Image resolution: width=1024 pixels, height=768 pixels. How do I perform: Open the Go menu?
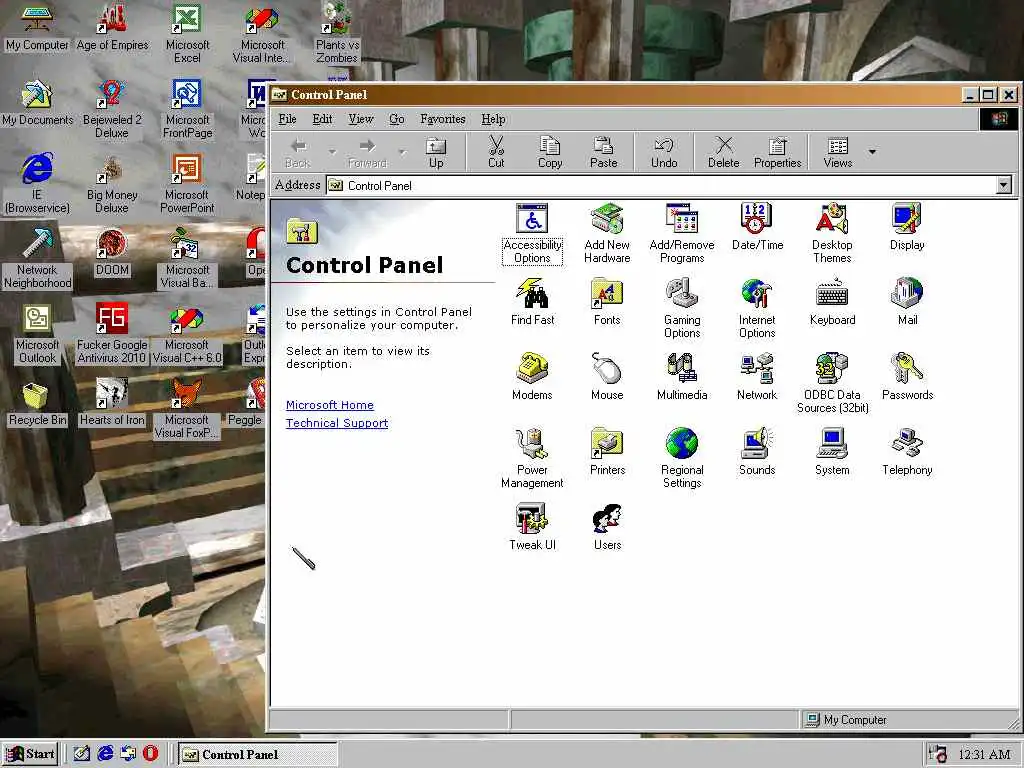(396, 119)
